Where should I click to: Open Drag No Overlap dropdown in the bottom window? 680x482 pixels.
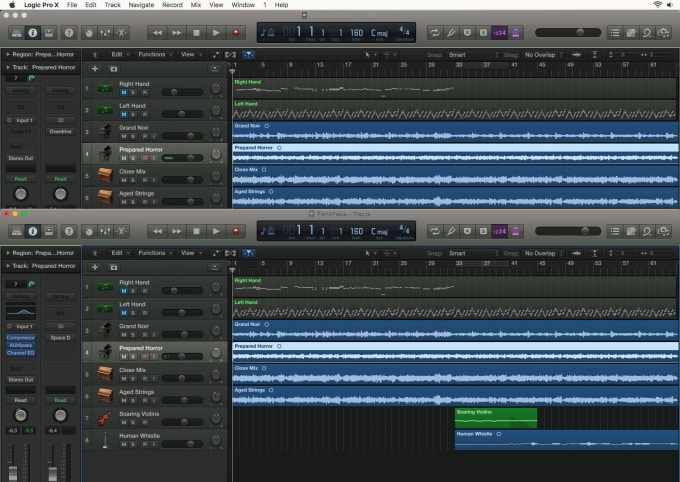pyautogui.click(x=543, y=253)
